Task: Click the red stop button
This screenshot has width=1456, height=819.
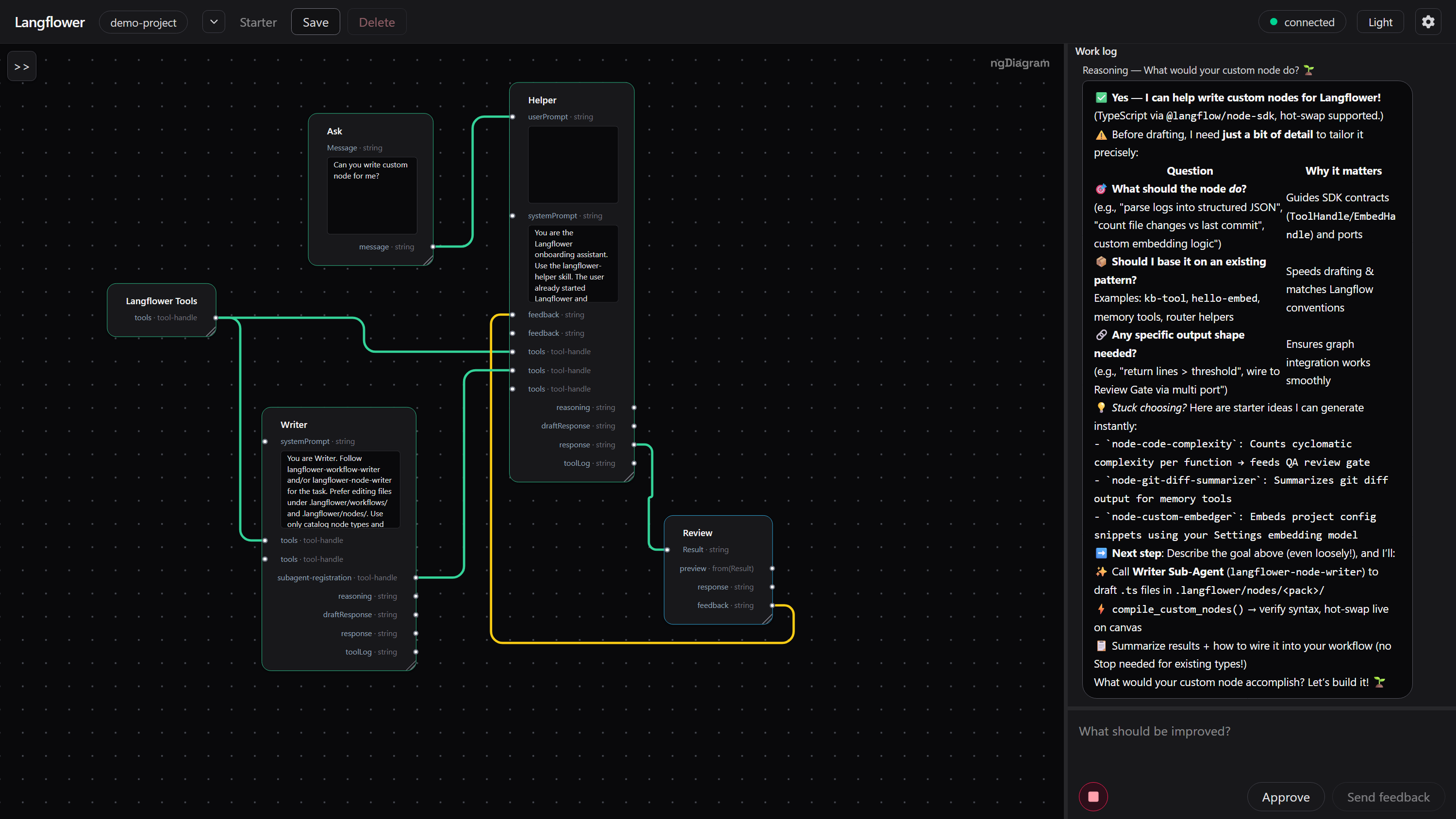Action: point(1093,796)
